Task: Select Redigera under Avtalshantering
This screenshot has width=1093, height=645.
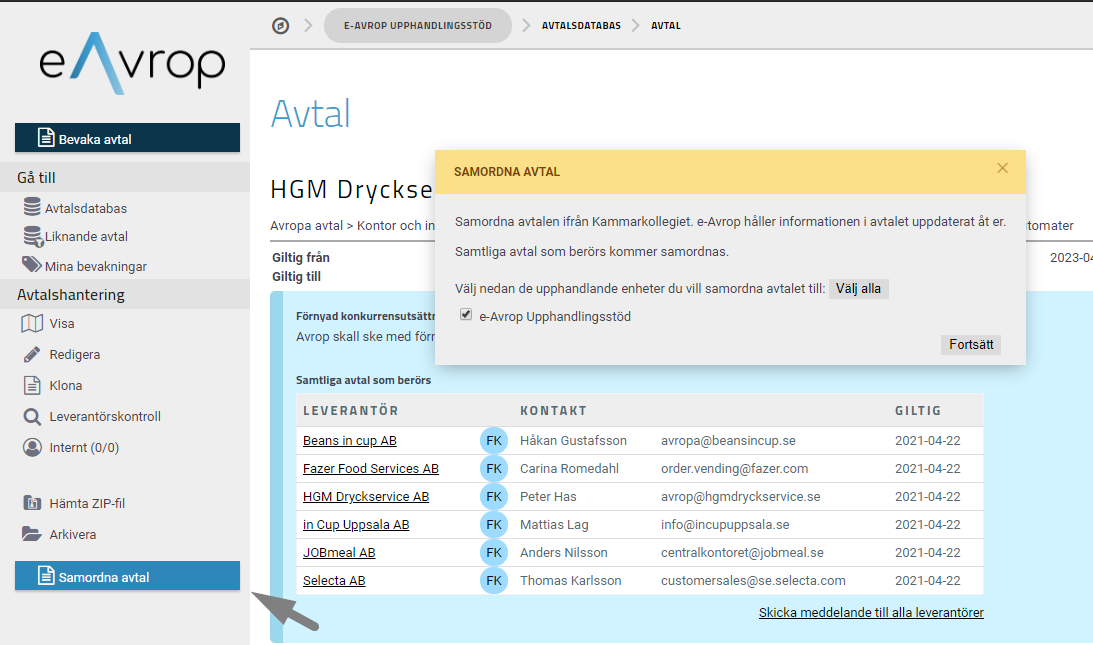Action: [75, 354]
